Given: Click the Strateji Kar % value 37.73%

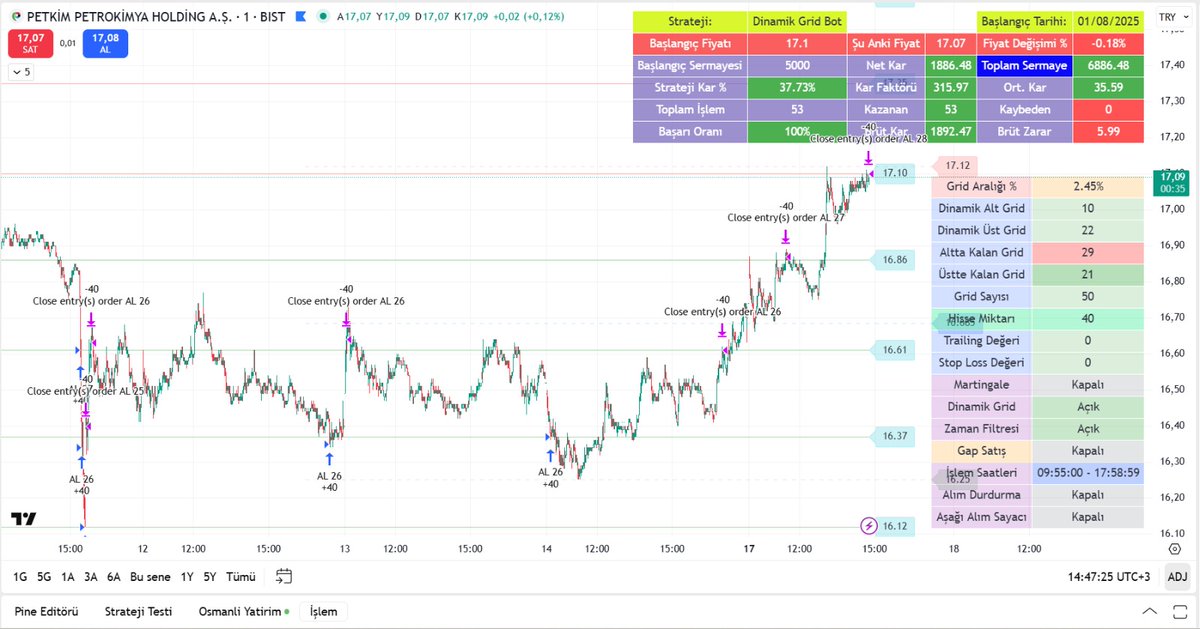Looking at the screenshot, I should (796, 87).
